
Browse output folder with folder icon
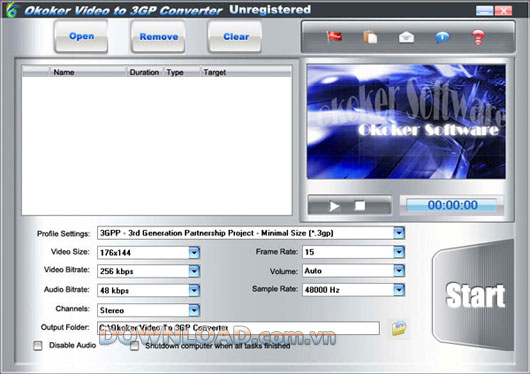click(399, 328)
